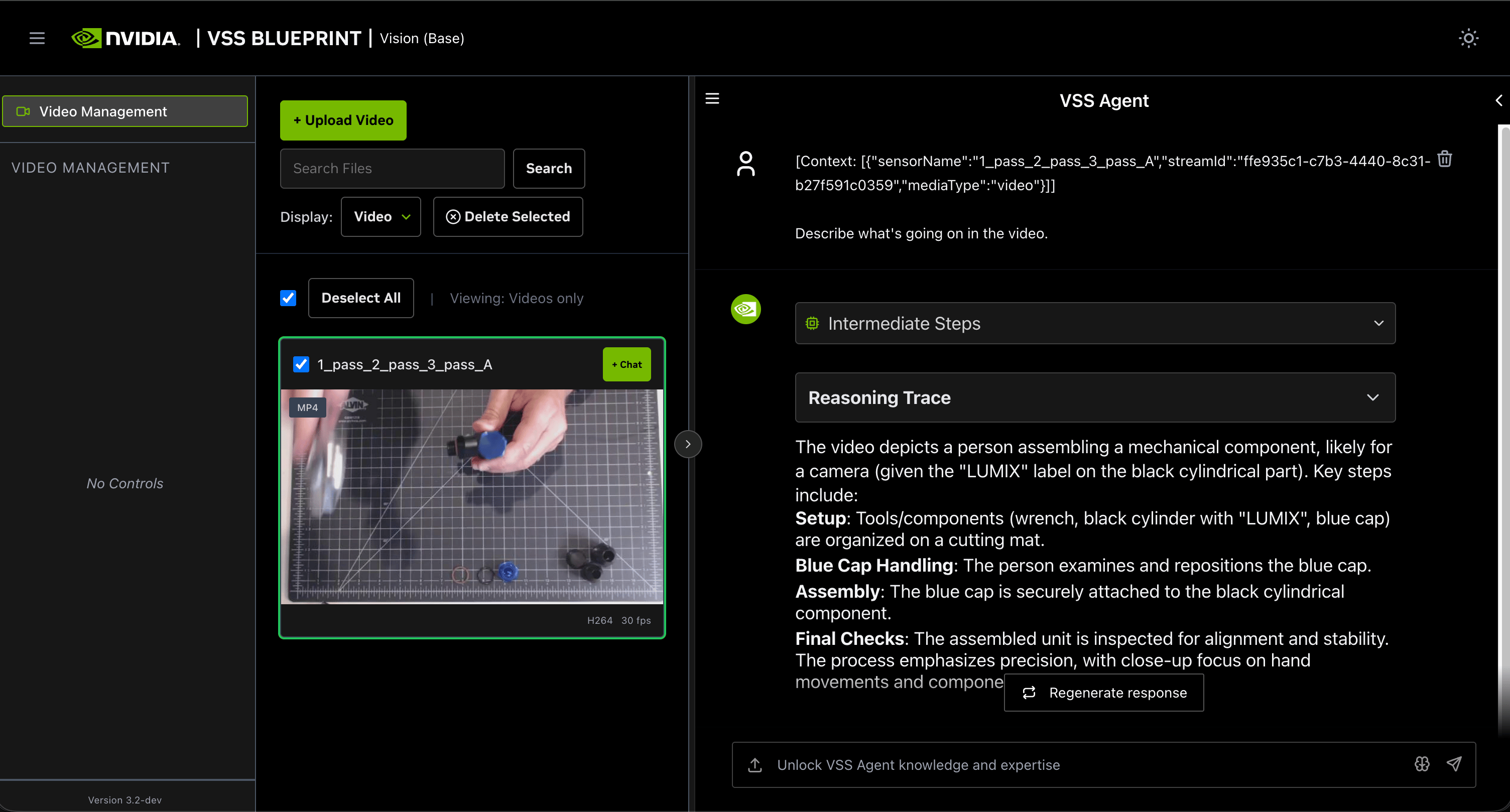1510x812 pixels.
Task: Click the Version 3.2-dev text
Action: 125,800
